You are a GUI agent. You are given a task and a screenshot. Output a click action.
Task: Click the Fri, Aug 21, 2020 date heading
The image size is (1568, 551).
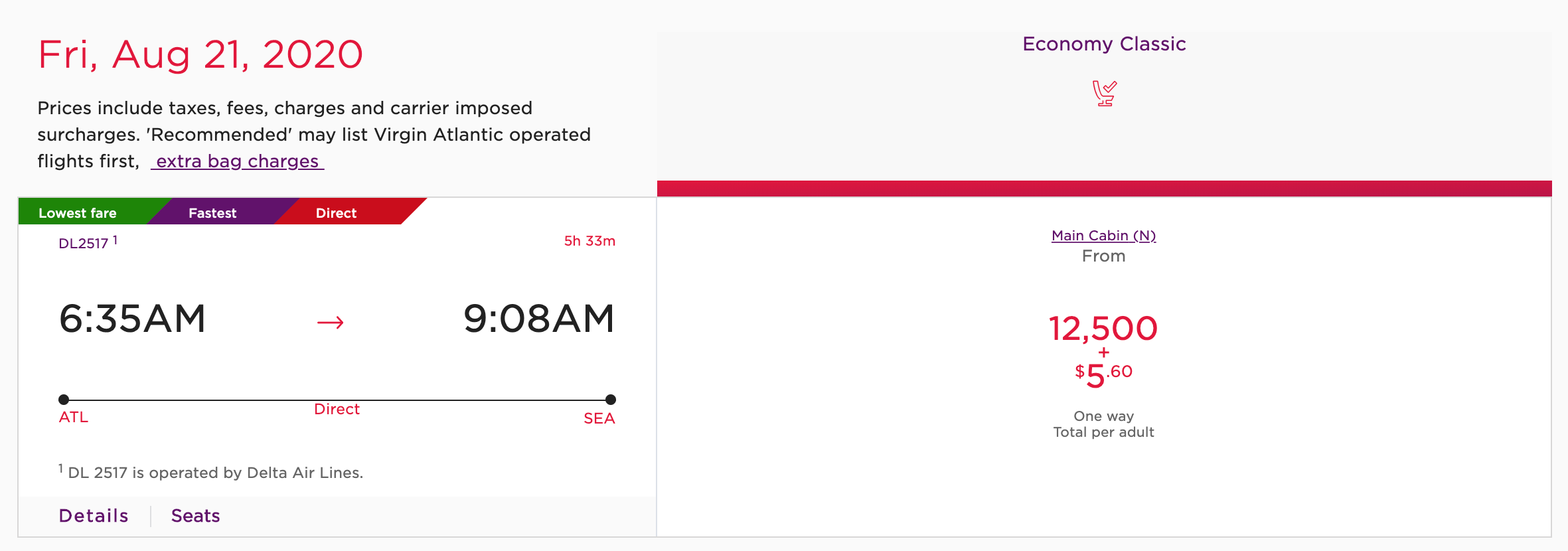click(200, 54)
